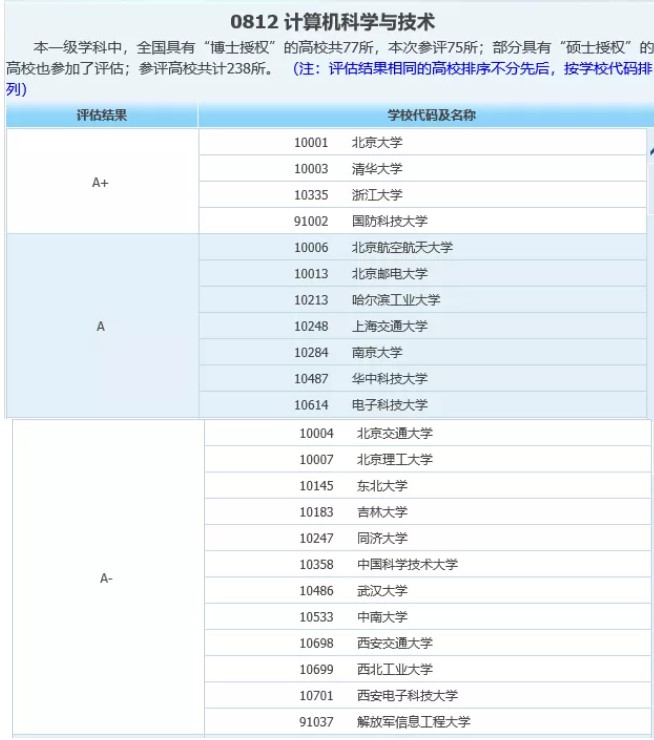Select 华中科技大学 school name

(x=389, y=379)
